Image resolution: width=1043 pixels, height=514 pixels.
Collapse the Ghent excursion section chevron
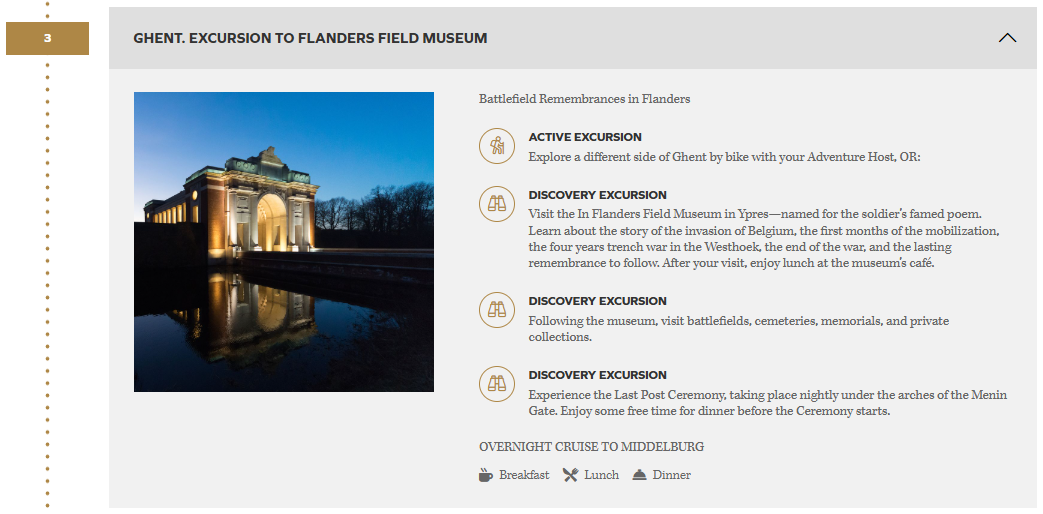click(x=1007, y=38)
